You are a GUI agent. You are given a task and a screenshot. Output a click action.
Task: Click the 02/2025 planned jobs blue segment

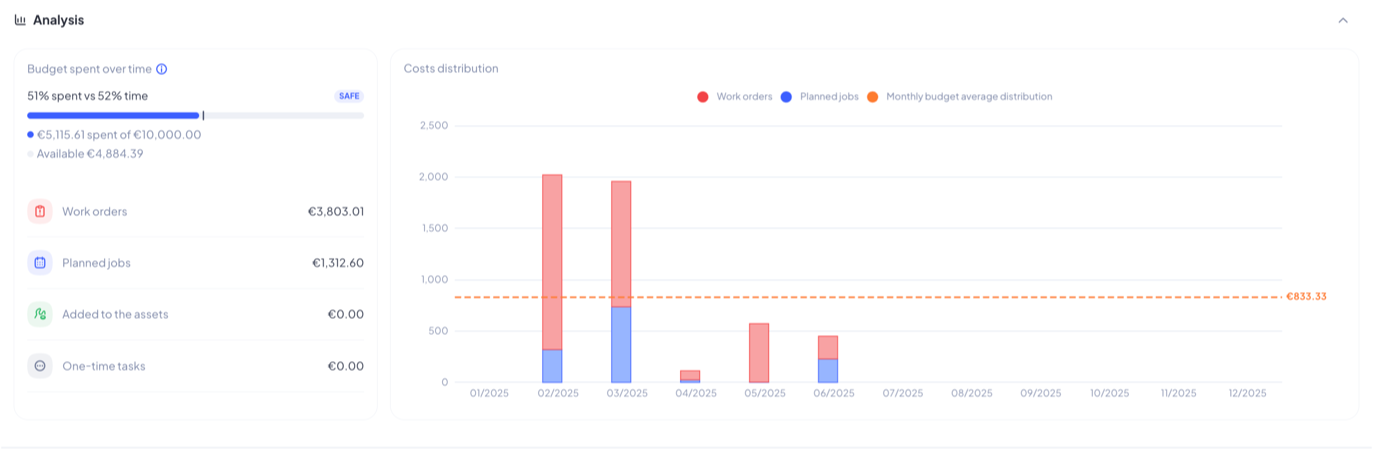point(552,366)
